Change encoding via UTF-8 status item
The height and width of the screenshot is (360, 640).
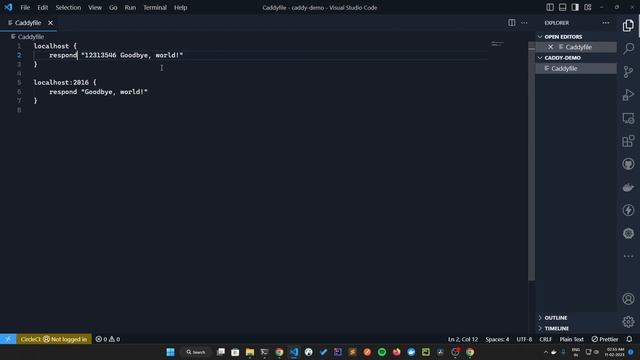tap(524, 339)
